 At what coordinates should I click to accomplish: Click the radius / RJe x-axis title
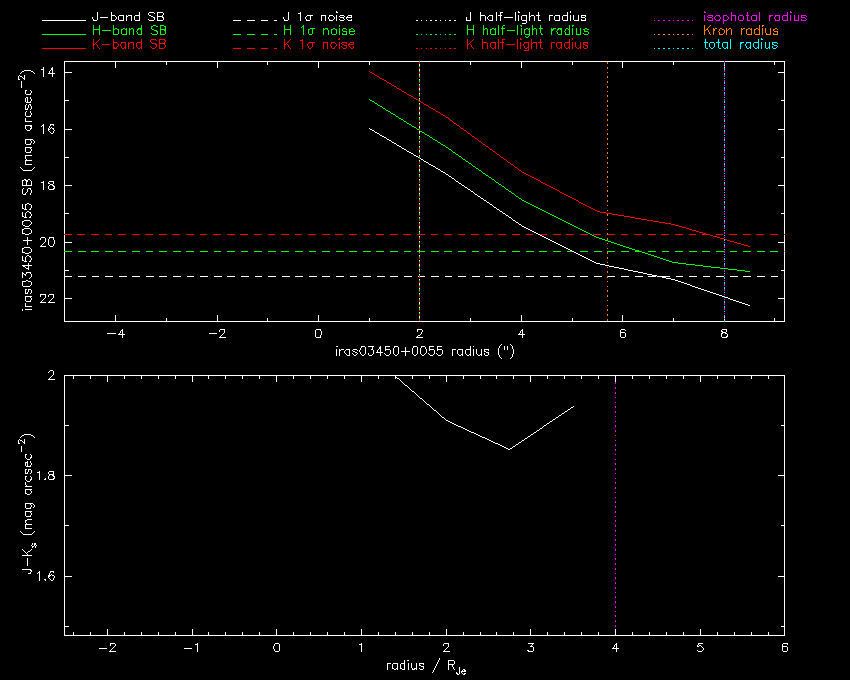(x=425, y=666)
